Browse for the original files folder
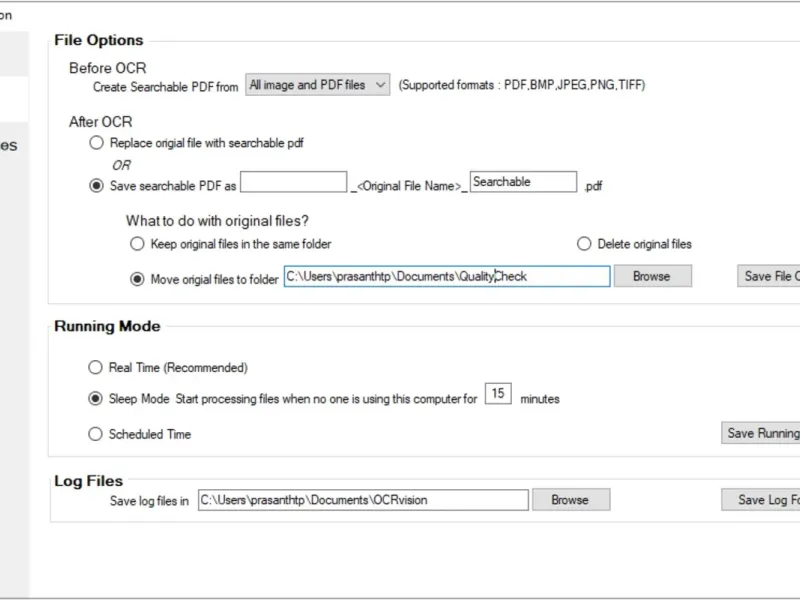 (x=653, y=276)
